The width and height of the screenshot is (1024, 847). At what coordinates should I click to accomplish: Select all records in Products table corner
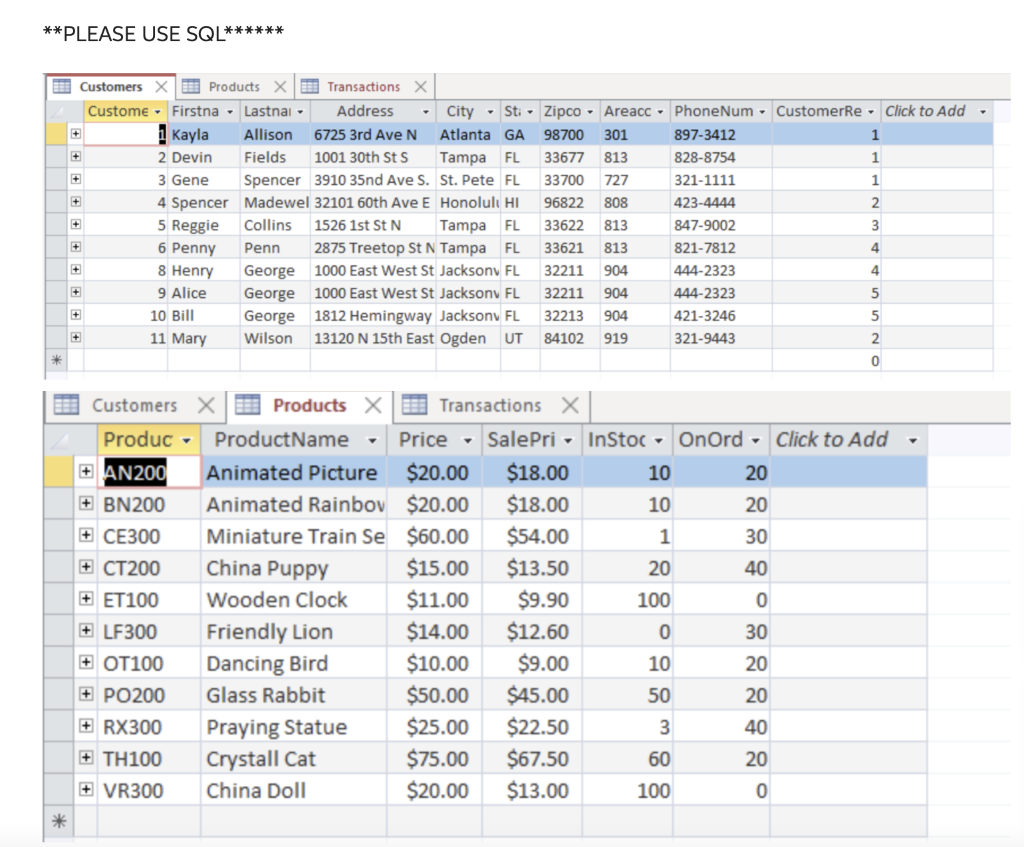tap(60, 440)
